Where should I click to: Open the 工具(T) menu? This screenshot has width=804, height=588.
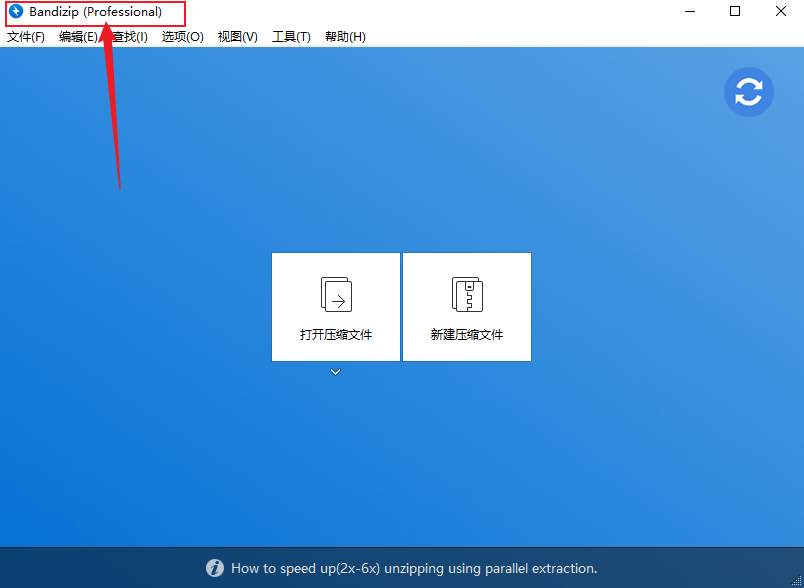tap(291, 37)
